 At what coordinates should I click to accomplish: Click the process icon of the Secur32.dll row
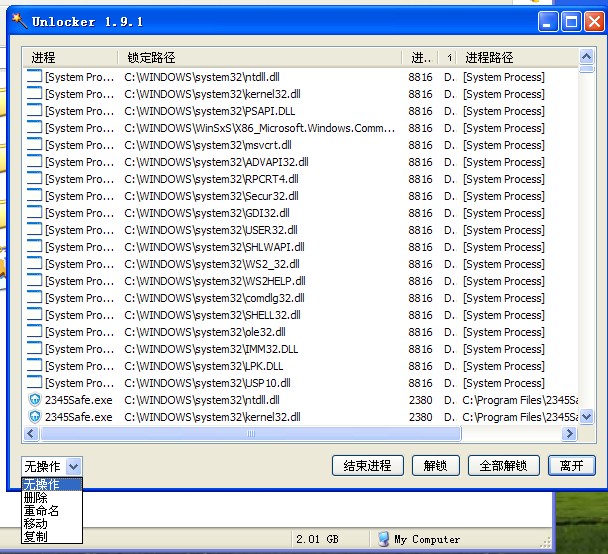point(34,195)
